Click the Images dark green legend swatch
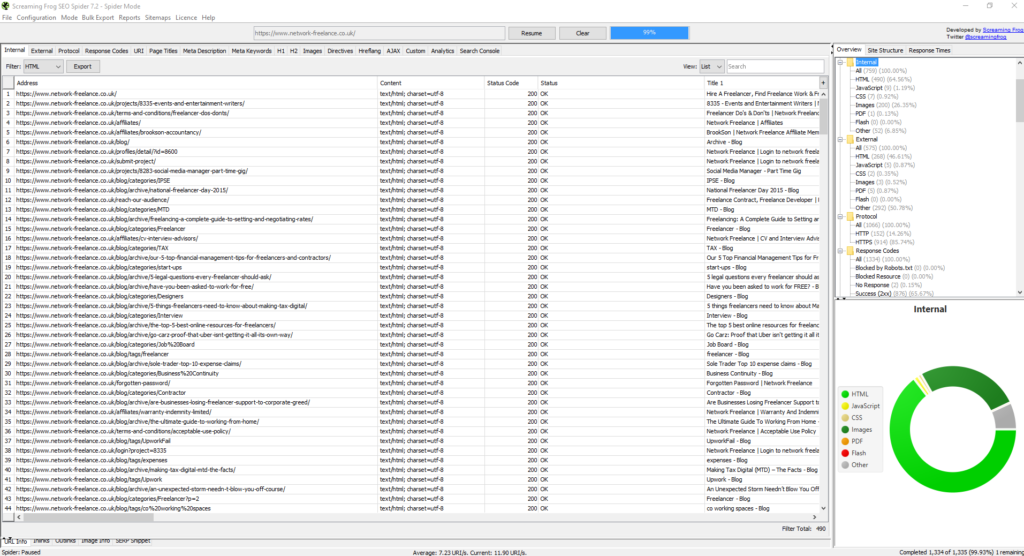Image resolution: width=1024 pixels, height=556 pixels. 845,430
